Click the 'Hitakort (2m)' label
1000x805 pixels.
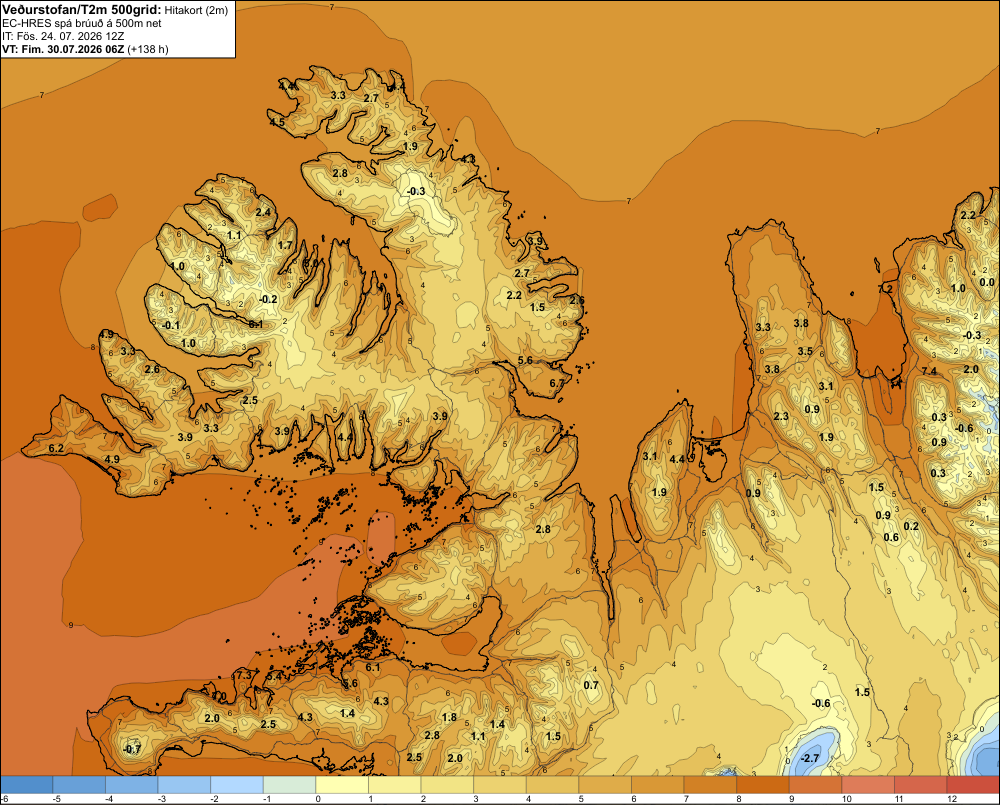(196, 10)
